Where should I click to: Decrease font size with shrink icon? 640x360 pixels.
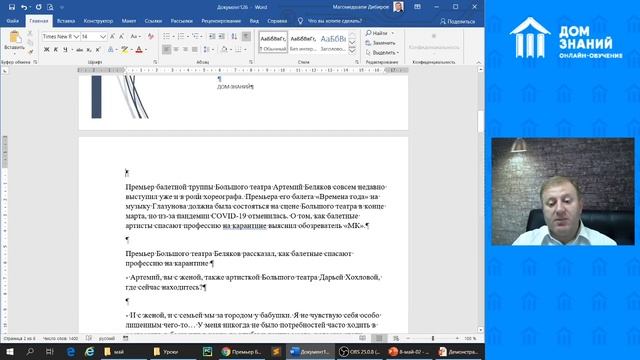click(x=122, y=37)
